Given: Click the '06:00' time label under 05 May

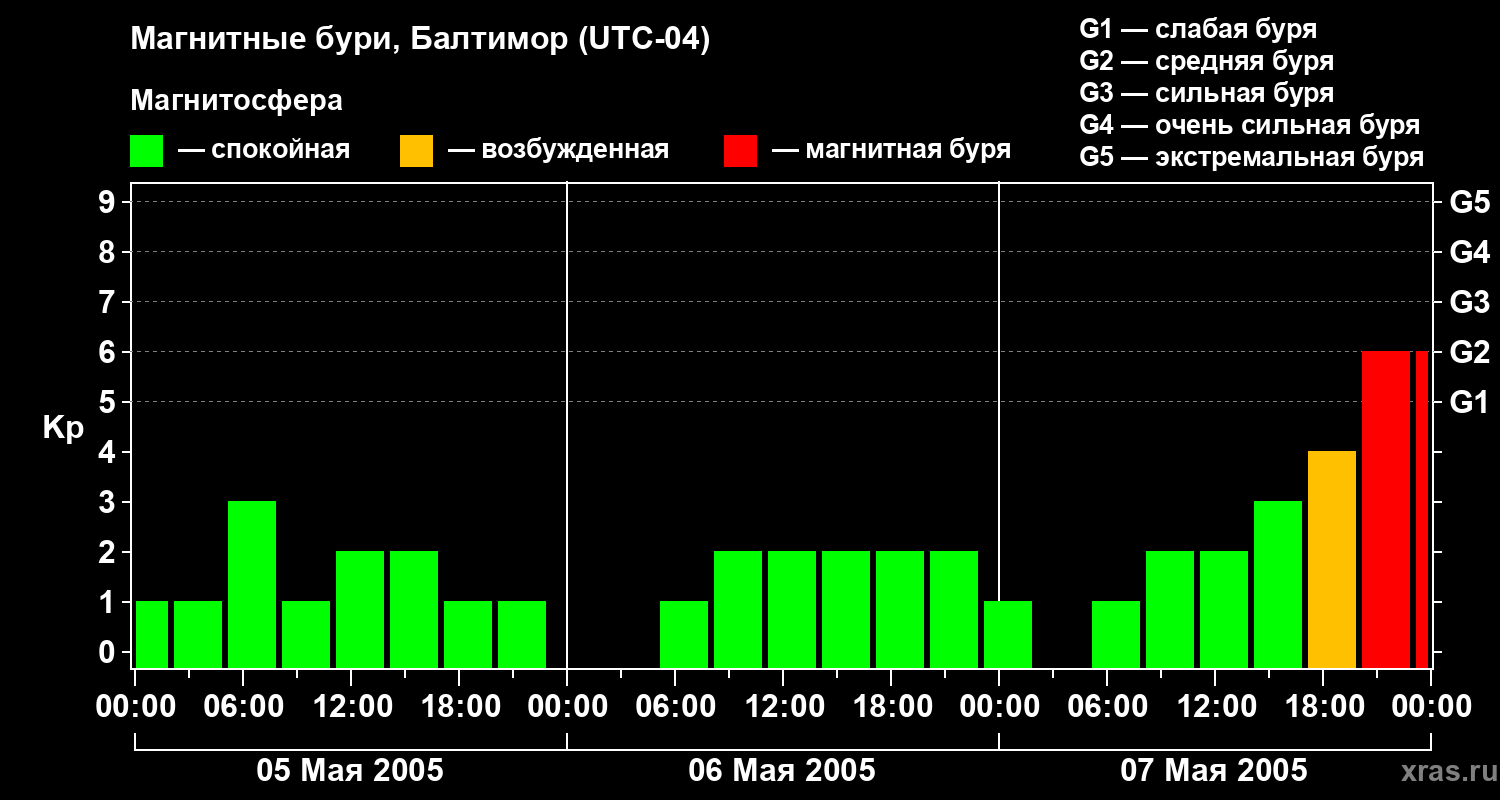Looking at the screenshot, I should tap(242, 707).
